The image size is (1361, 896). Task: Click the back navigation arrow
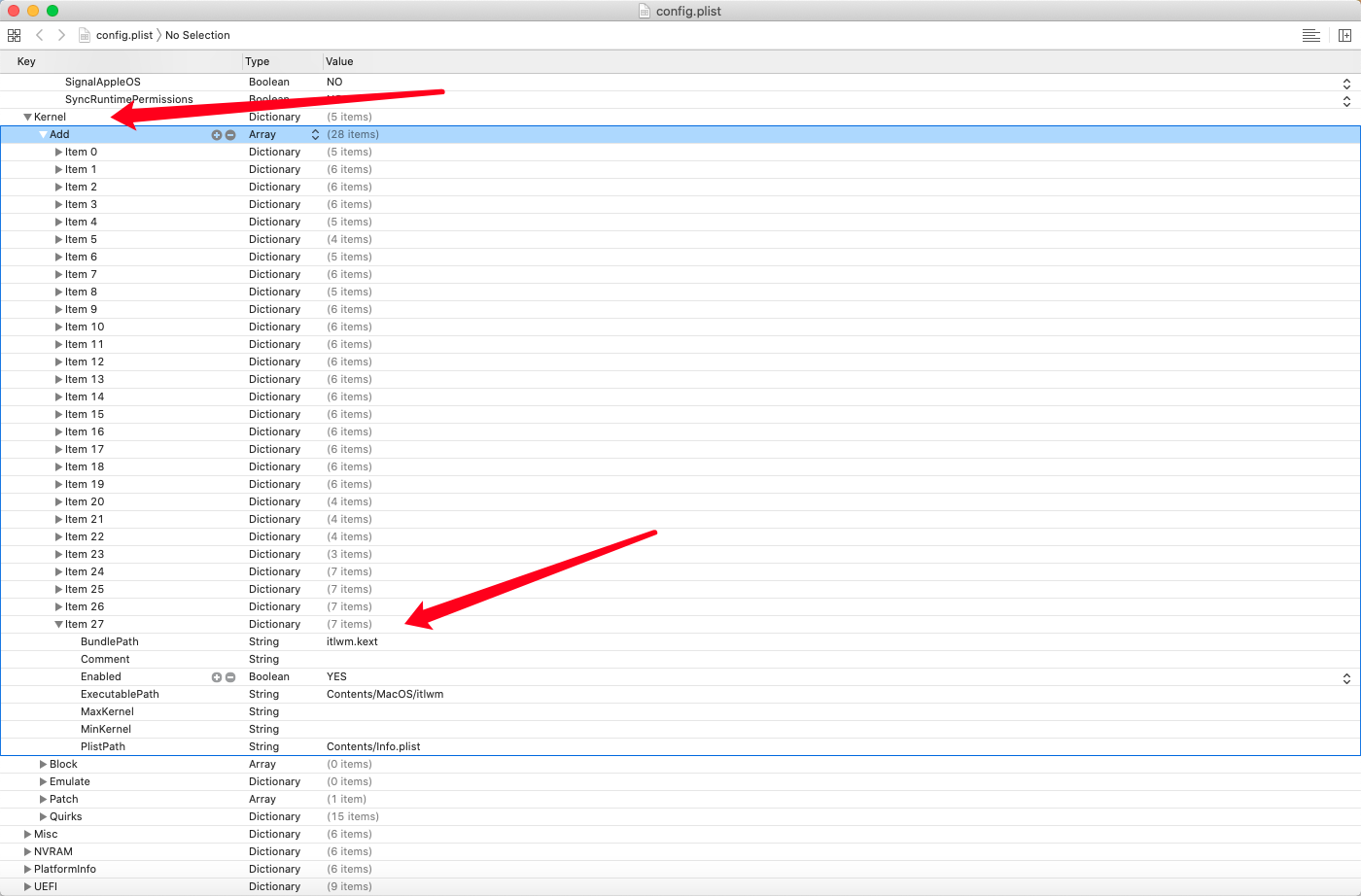[x=39, y=35]
